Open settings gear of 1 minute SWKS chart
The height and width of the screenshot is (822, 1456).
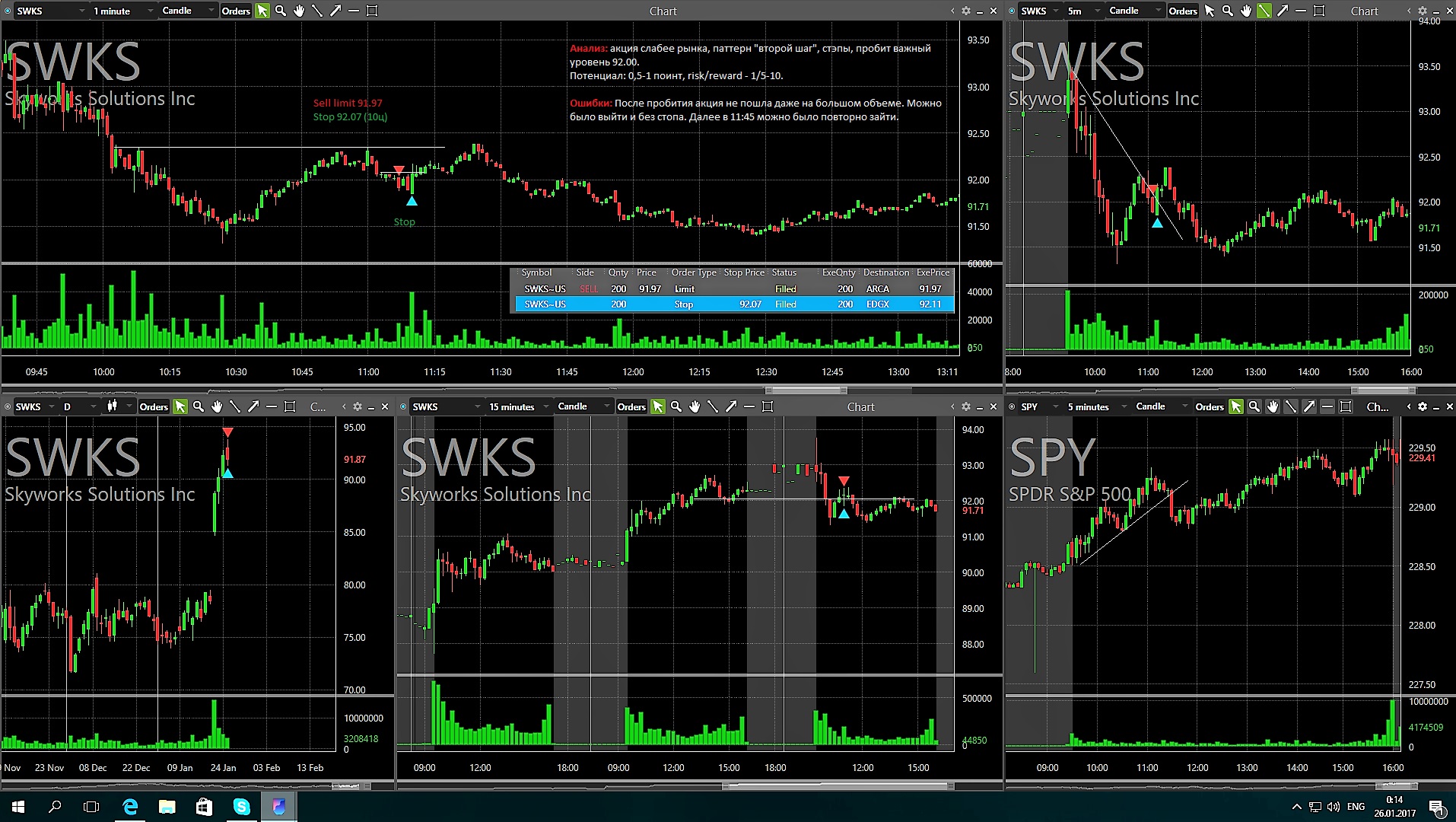click(966, 11)
